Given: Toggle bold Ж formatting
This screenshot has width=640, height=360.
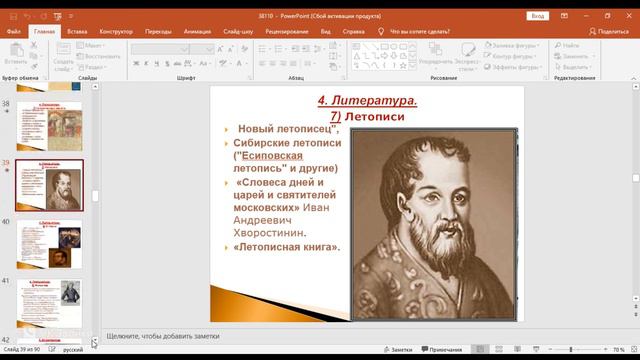Looking at the screenshot, I should coord(136,63).
